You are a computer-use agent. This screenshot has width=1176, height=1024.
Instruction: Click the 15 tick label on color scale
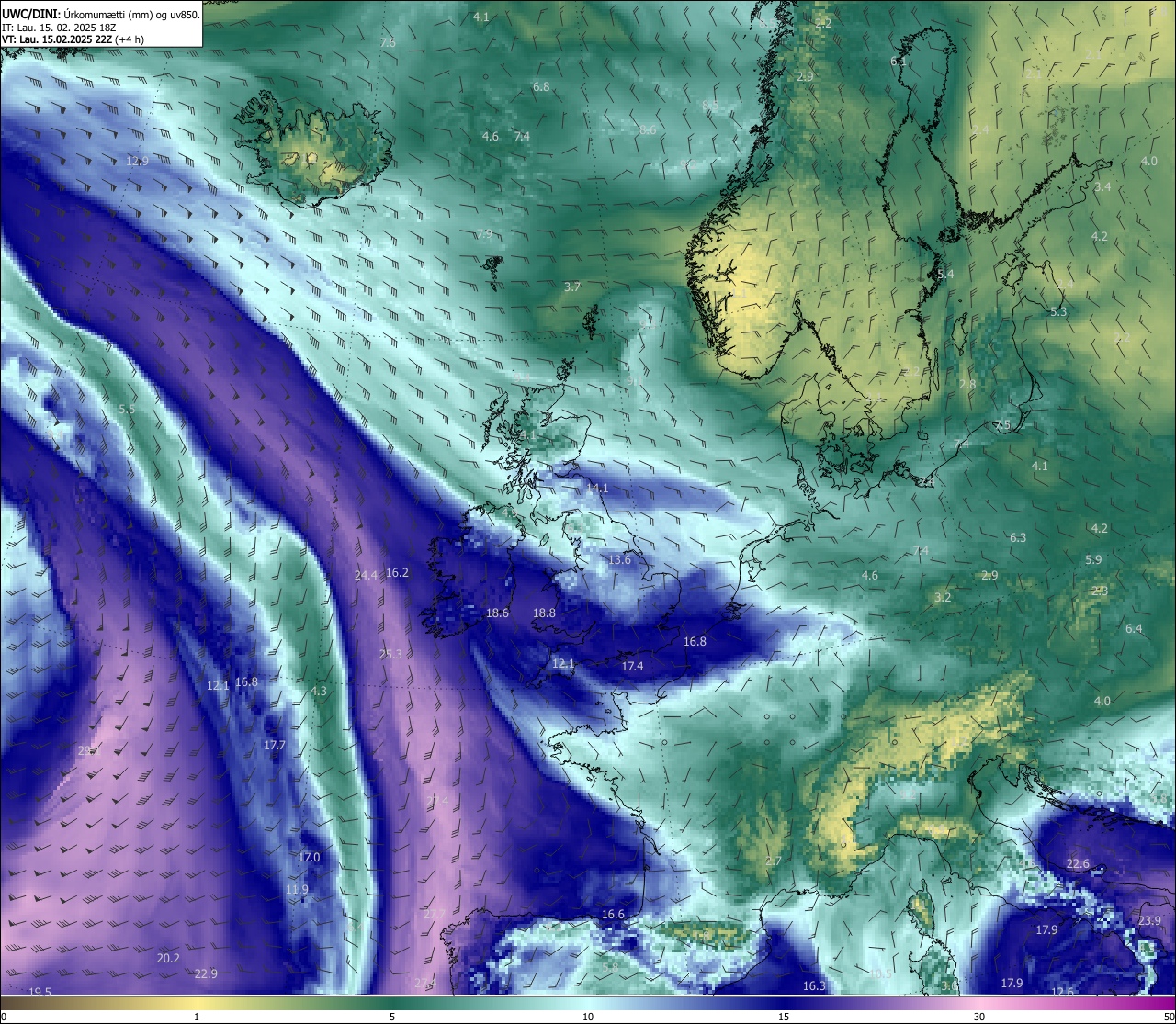click(784, 1016)
